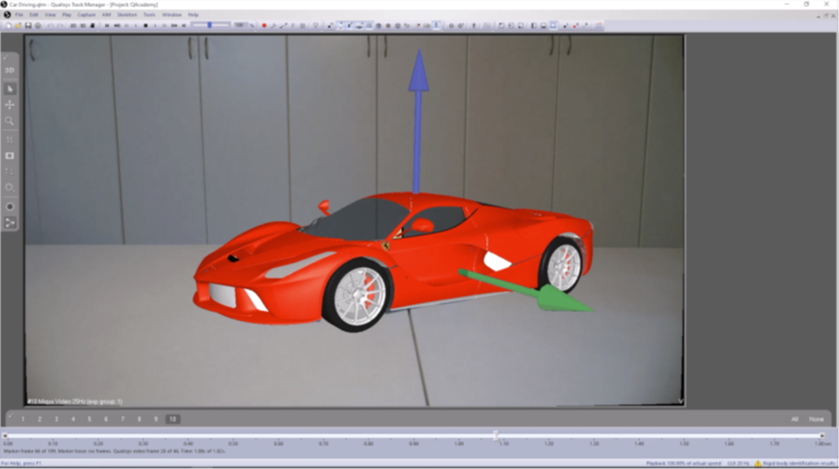
Task: Open the rigid body identification warning
Action: pyautogui.click(x=795, y=463)
